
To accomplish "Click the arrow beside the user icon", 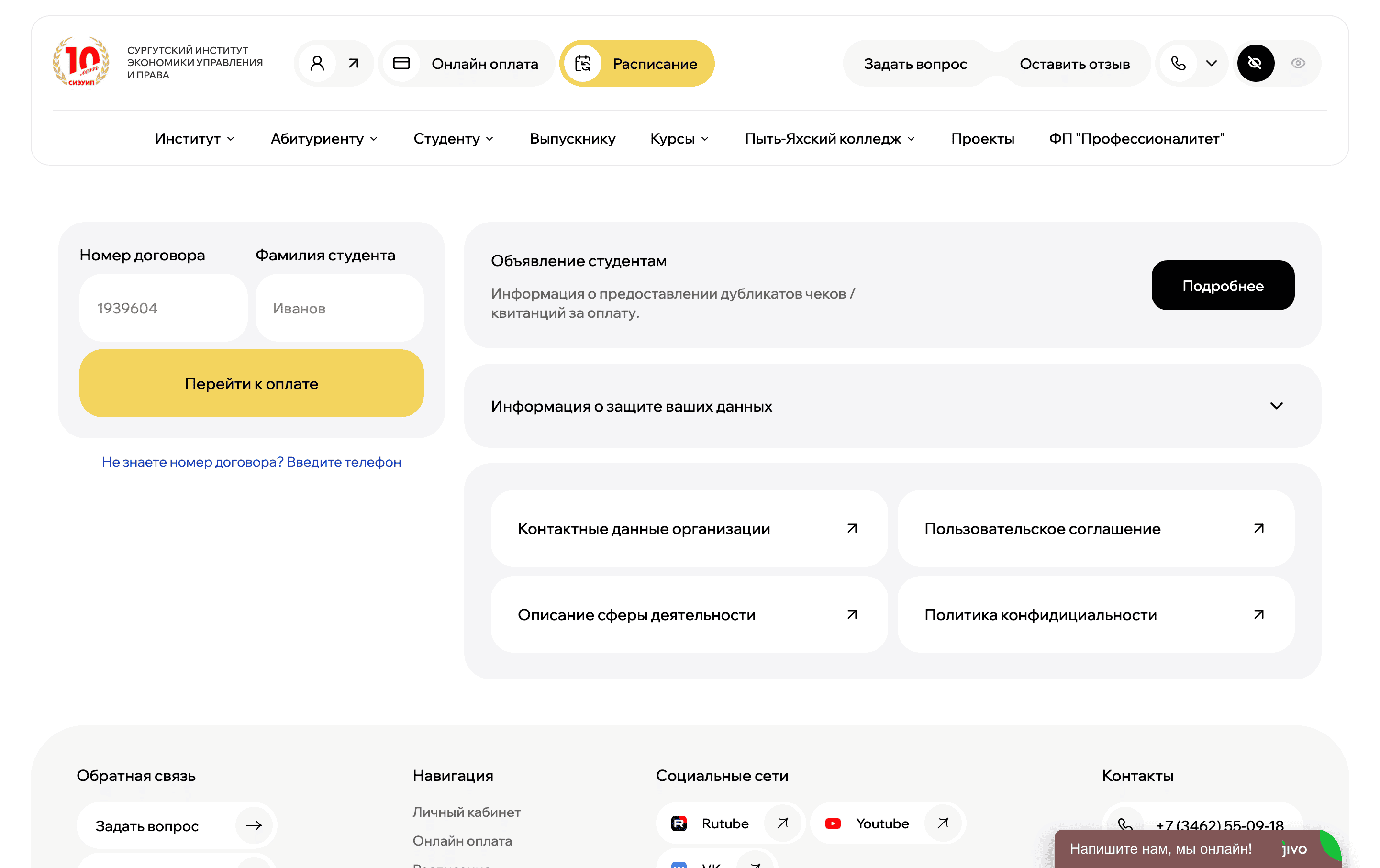I will (354, 63).
